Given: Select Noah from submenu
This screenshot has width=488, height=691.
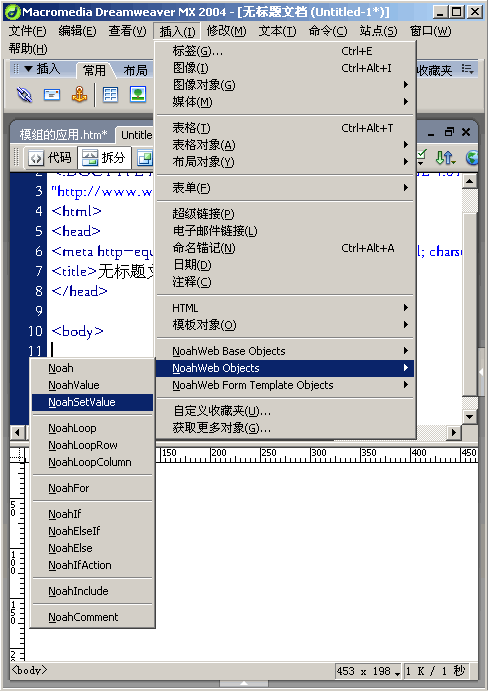Looking at the screenshot, I should coord(93,368).
